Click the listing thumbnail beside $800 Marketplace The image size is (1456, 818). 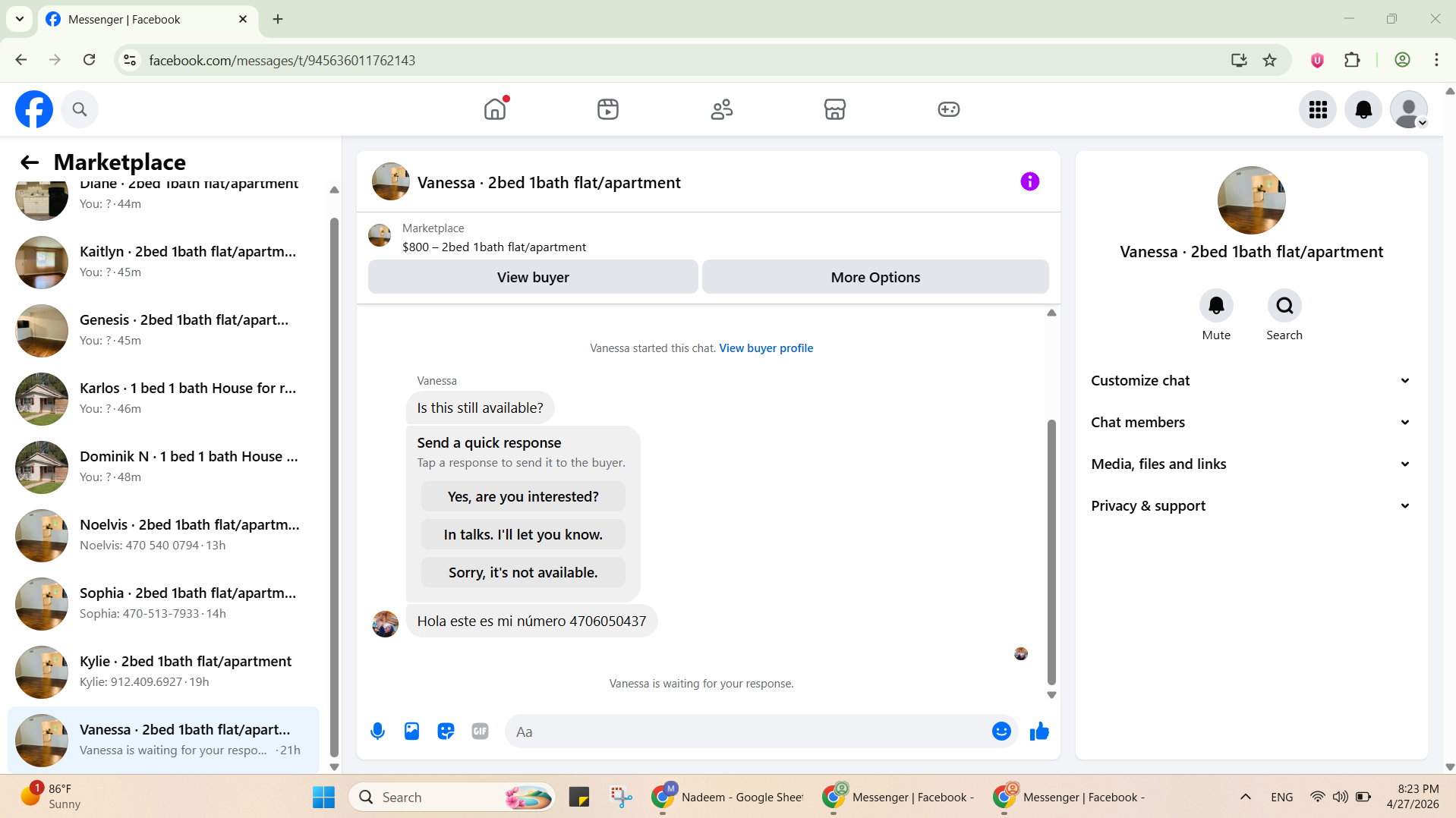coord(380,235)
